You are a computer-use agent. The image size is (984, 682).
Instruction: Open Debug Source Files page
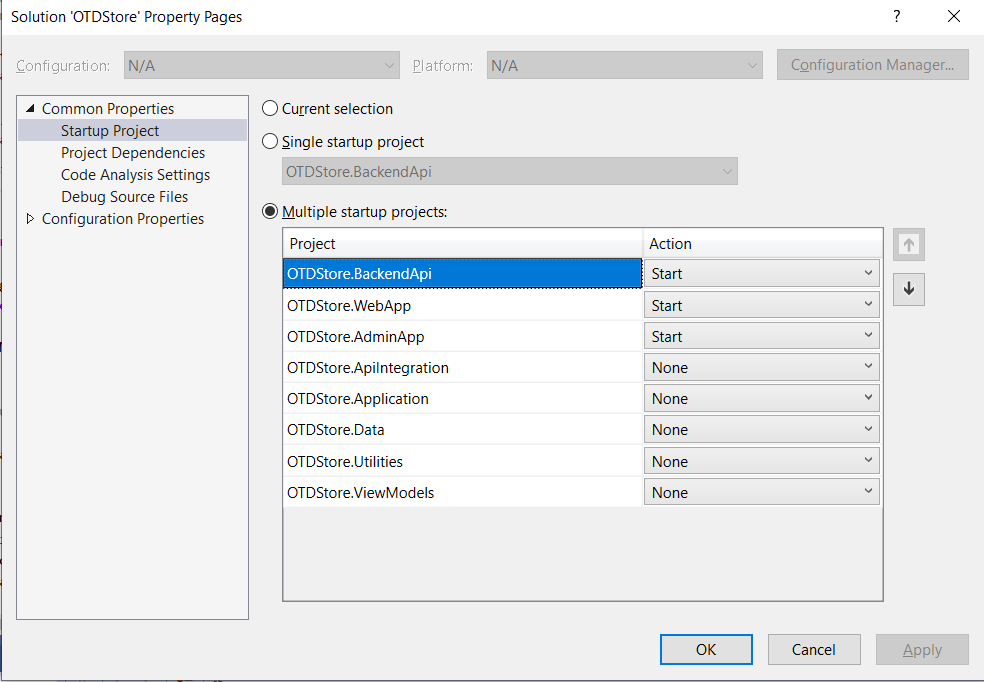(x=124, y=196)
